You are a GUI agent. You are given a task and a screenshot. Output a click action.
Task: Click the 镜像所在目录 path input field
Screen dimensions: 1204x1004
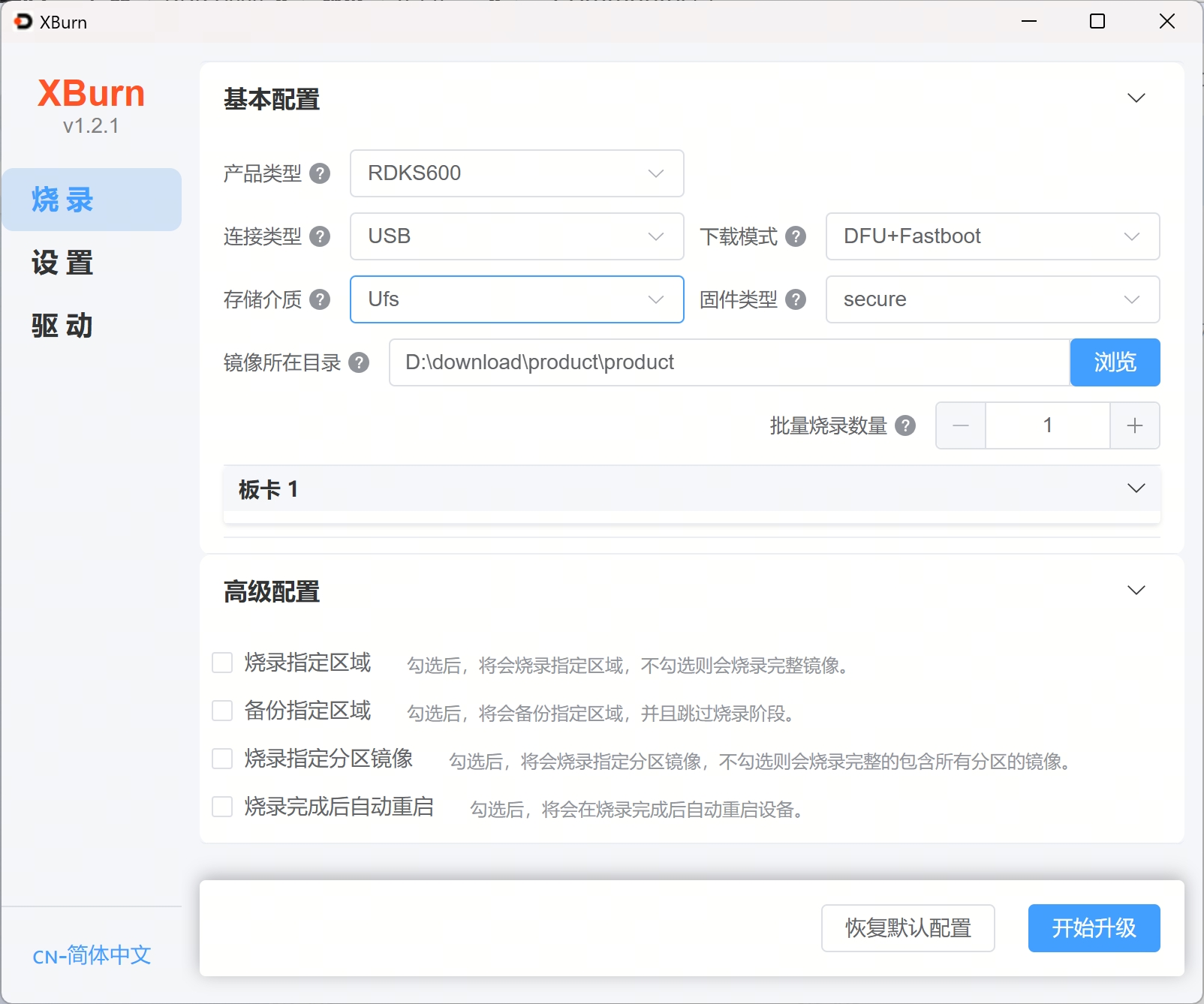(730, 362)
